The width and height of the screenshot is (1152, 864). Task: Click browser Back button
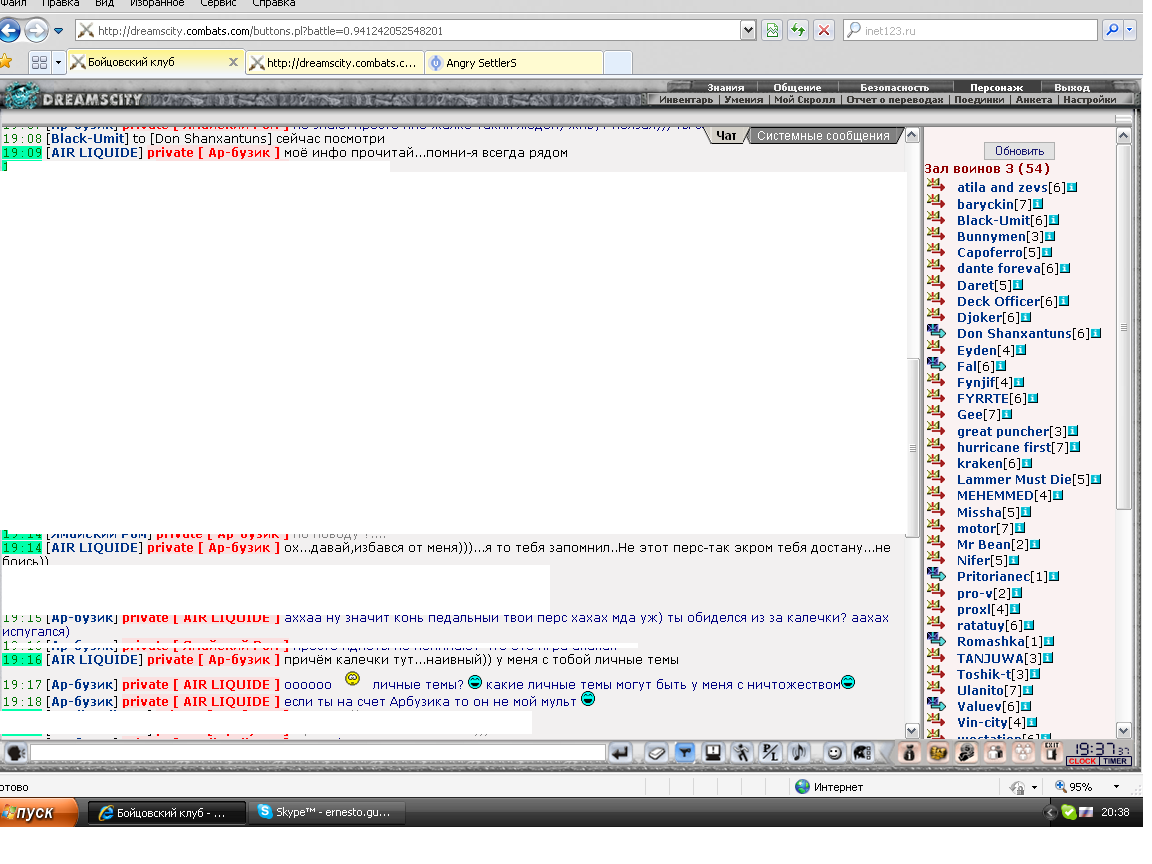(10, 31)
